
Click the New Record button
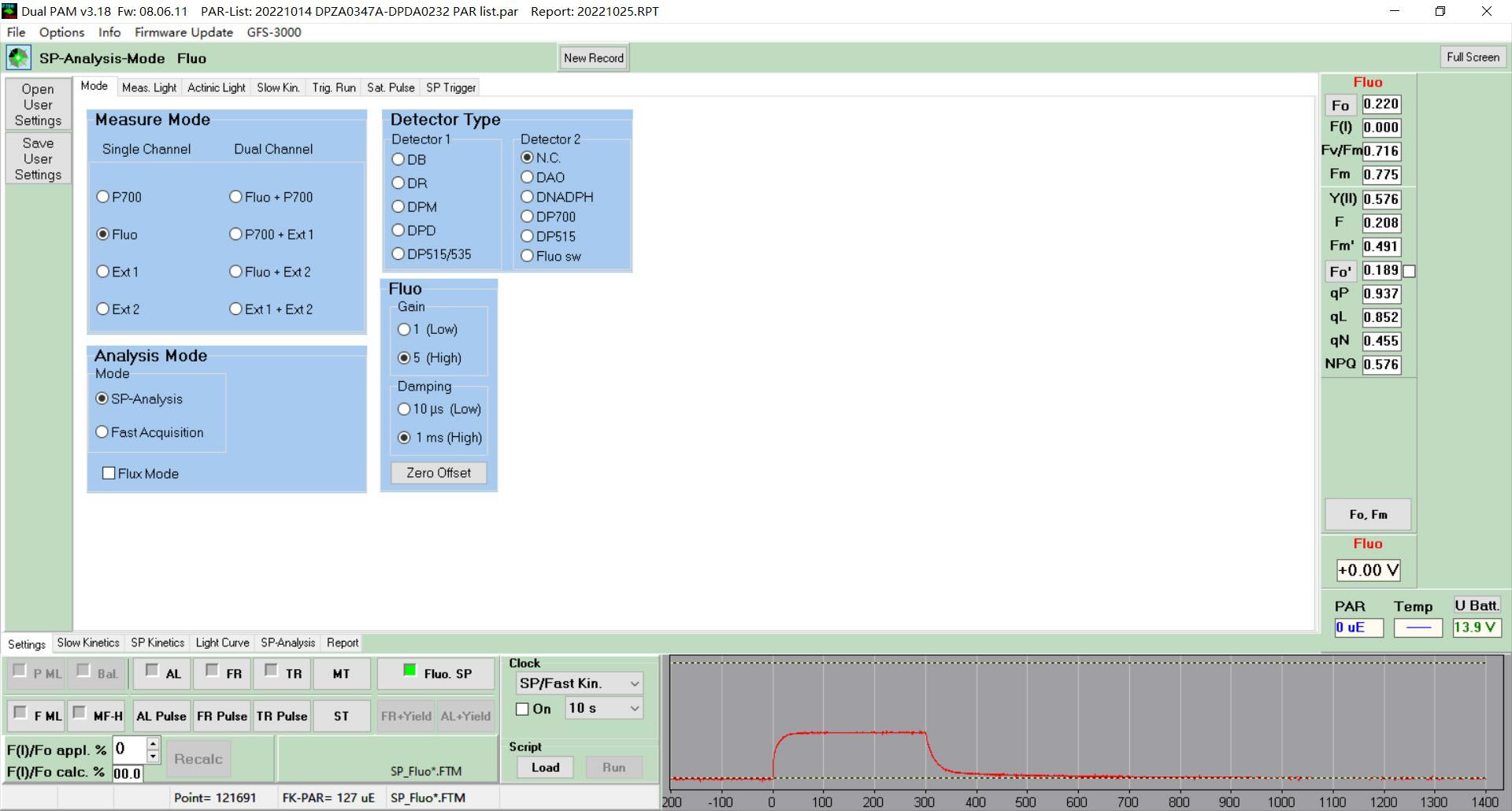click(593, 57)
